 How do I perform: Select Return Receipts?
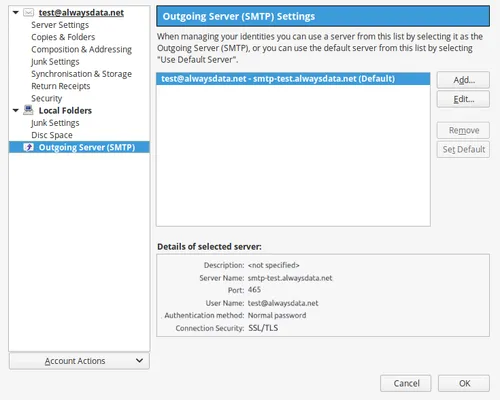(61, 86)
